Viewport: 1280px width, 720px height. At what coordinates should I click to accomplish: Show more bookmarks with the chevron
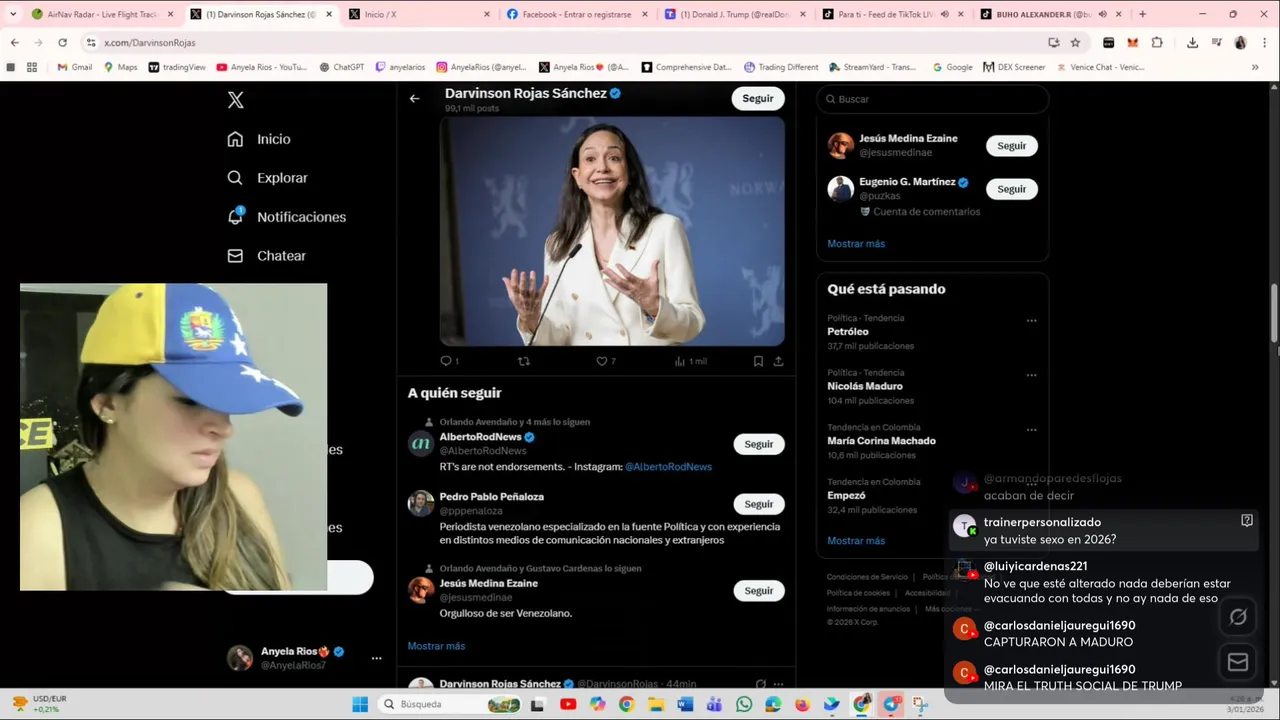[x=1255, y=67]
